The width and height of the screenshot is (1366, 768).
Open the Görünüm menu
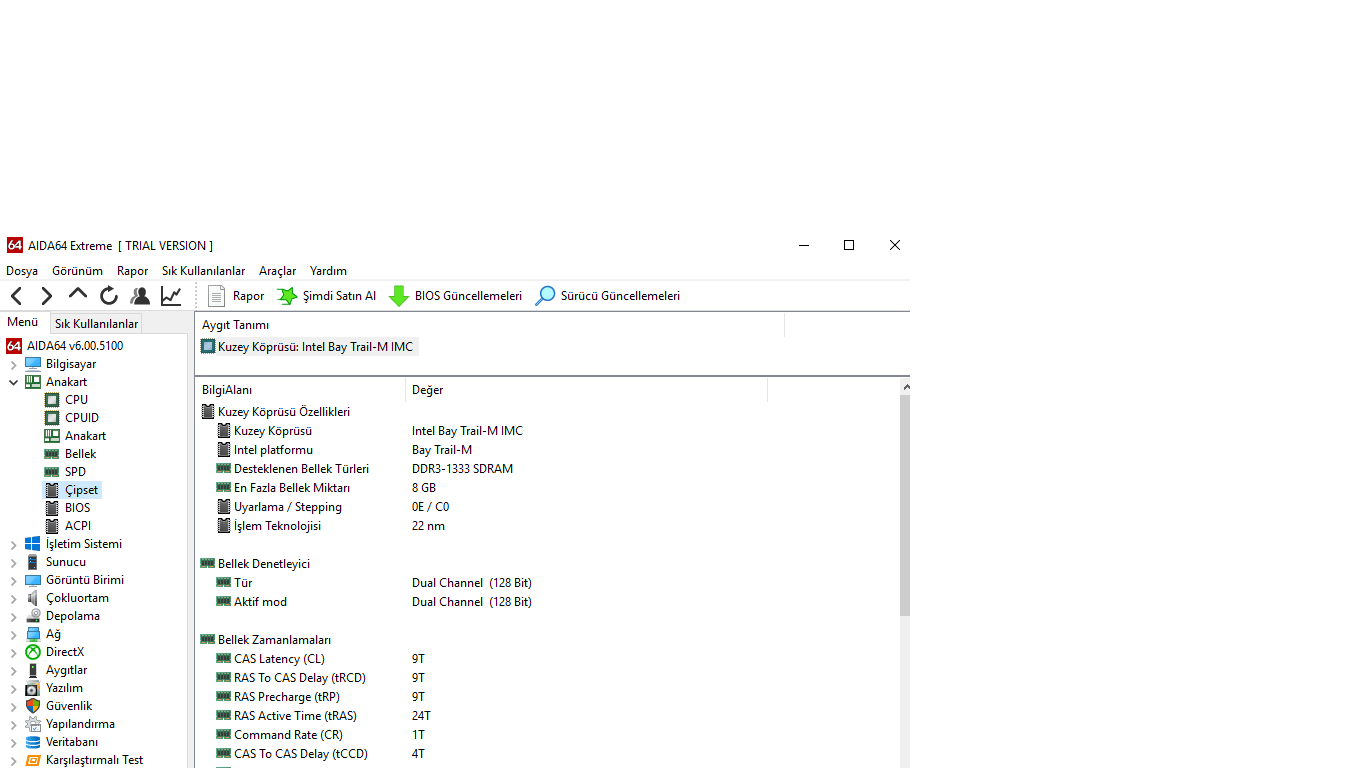tap(77, 271)
